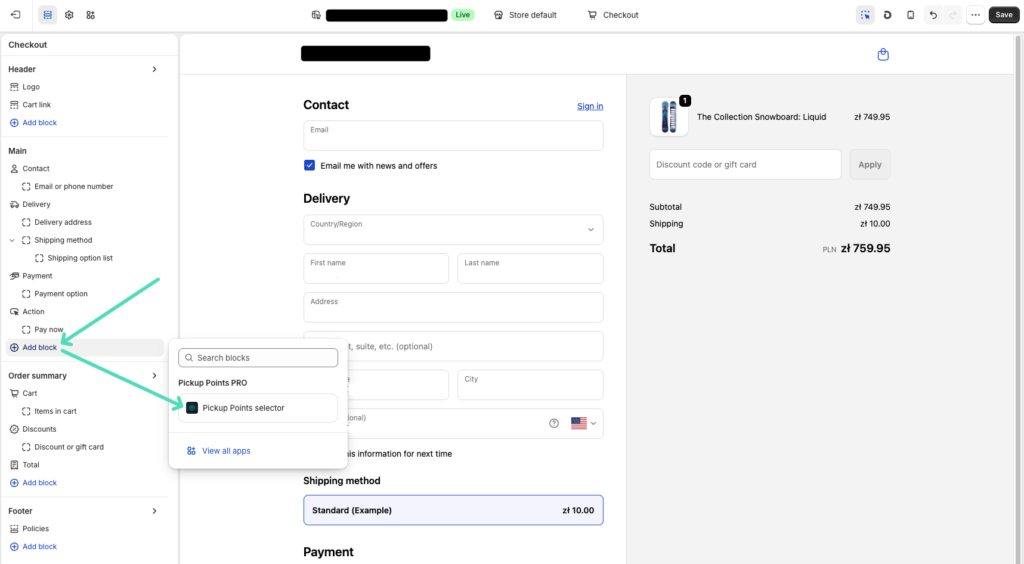Viewport: 1024px width, 564px height.
Task: Switch to mobile preview icon
Action: click(910, 15)
